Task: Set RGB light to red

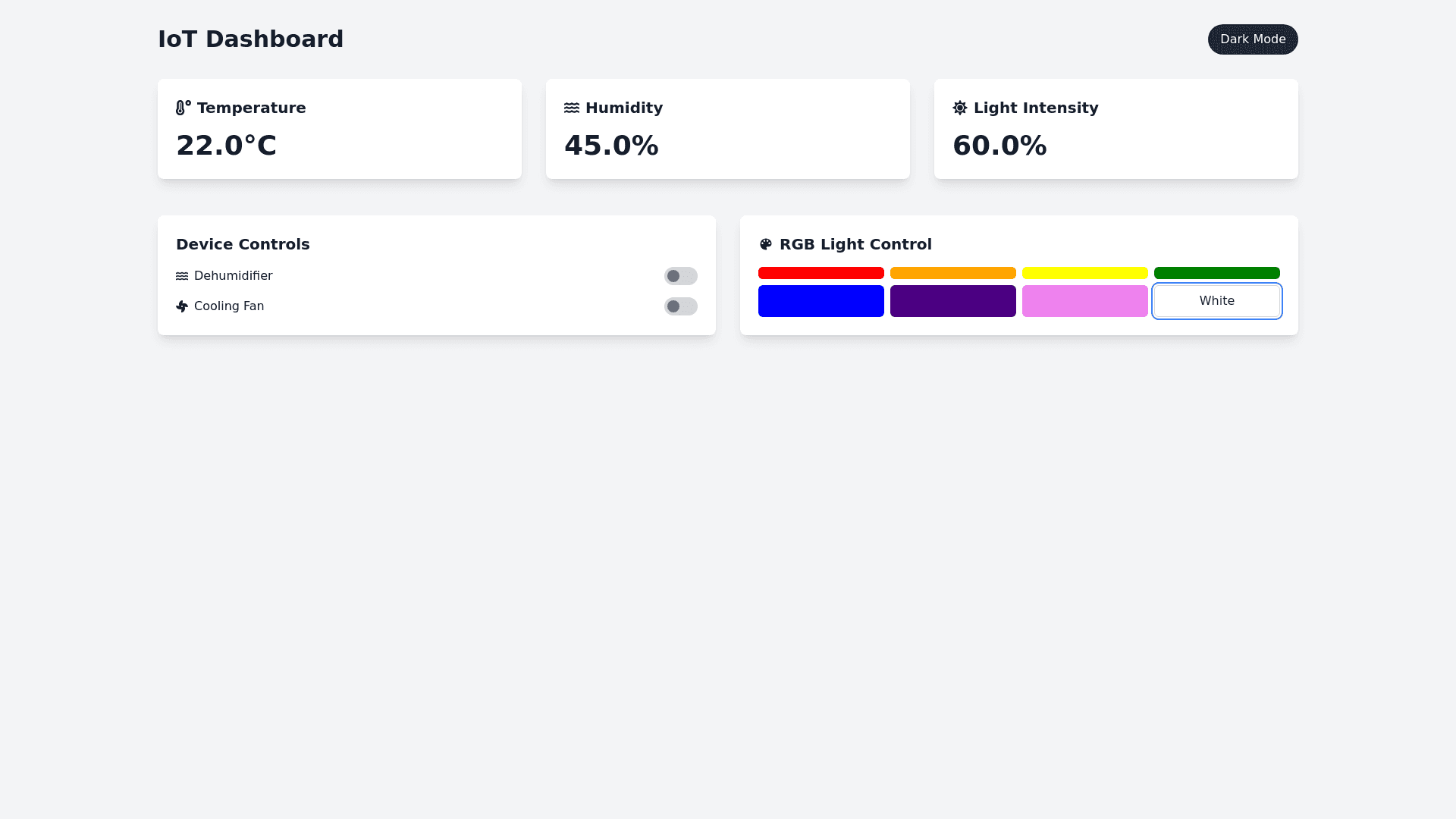Action: (821, 273)
